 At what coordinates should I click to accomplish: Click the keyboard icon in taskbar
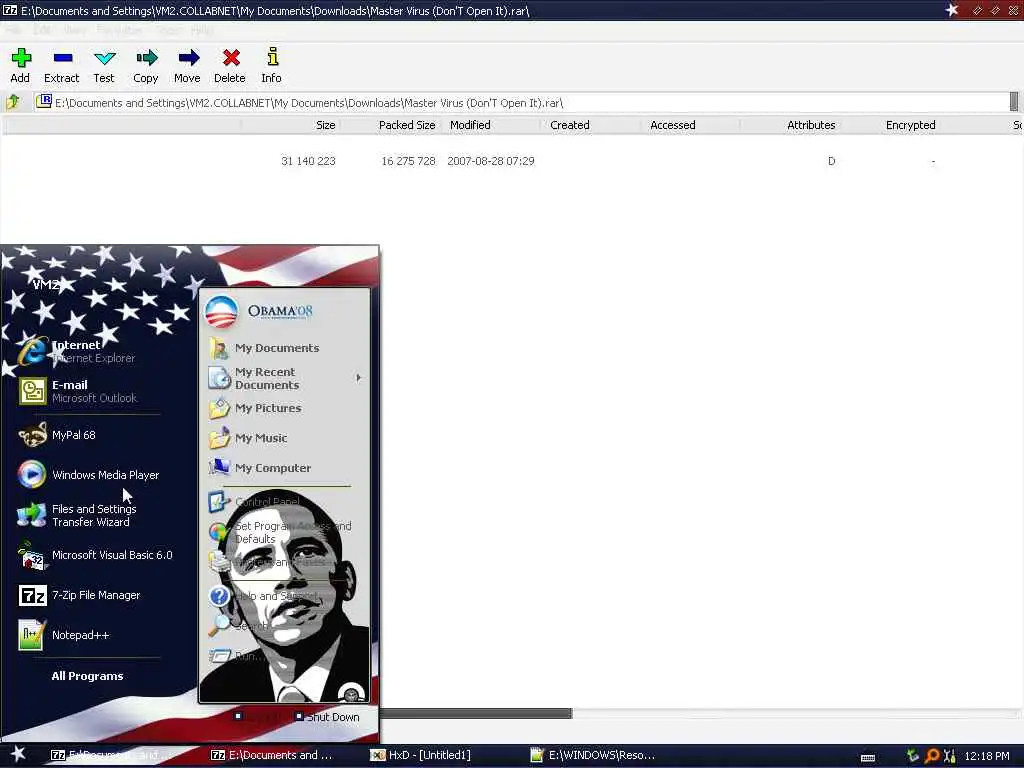tap(868, 757)
